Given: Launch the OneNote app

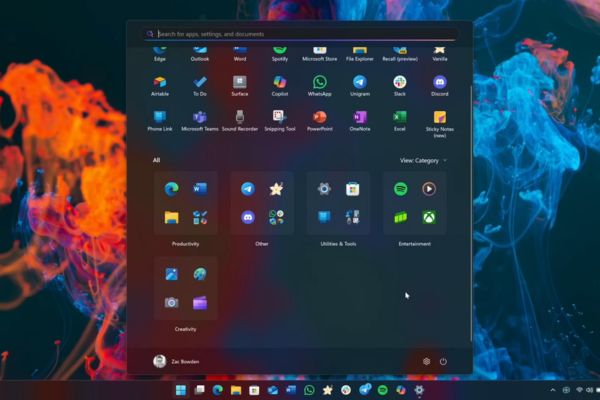Looking at the screenshot, I should pyautogui.click(x=360, y=121).
